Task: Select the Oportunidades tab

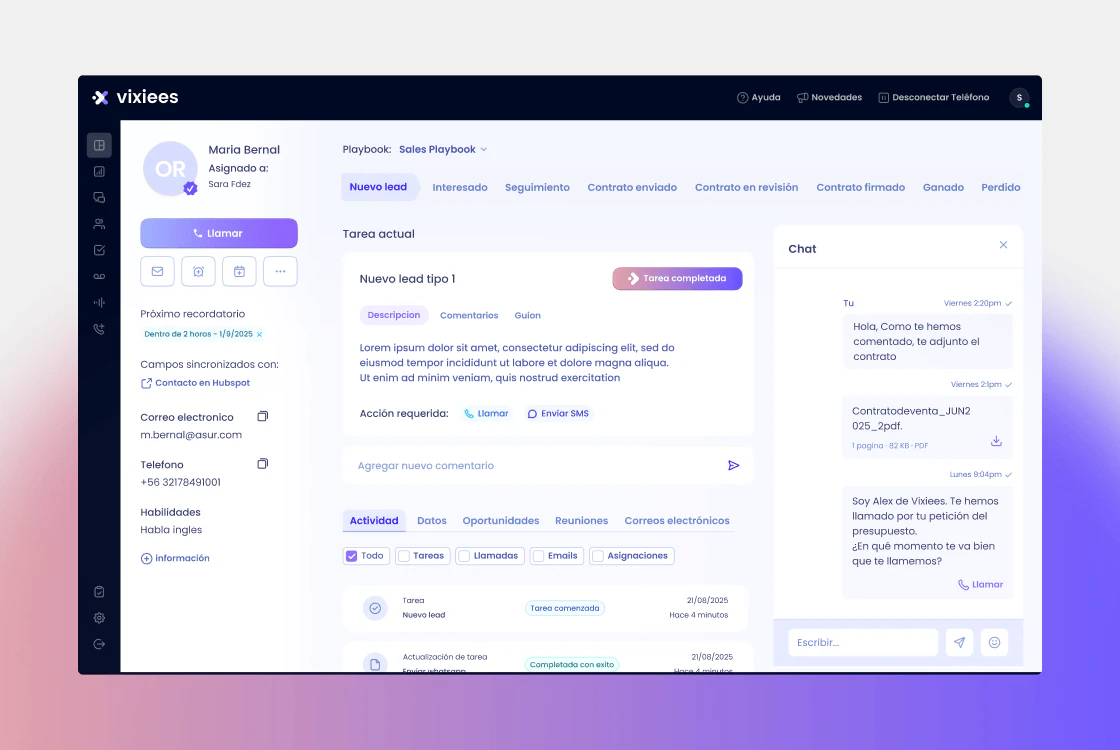Action: [501, 521]
